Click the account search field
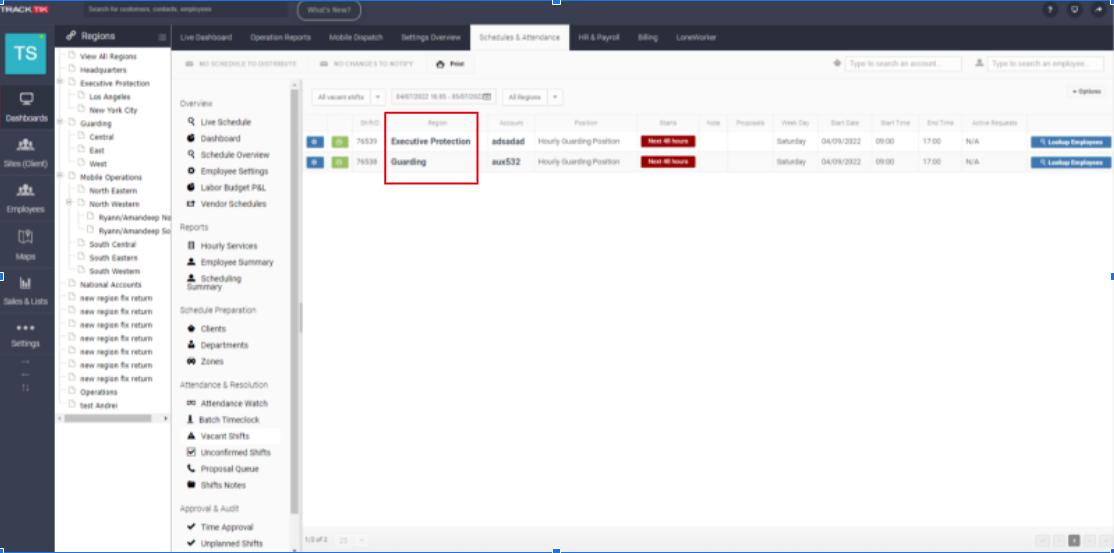Screen dimensions: 1114x553 903,64
